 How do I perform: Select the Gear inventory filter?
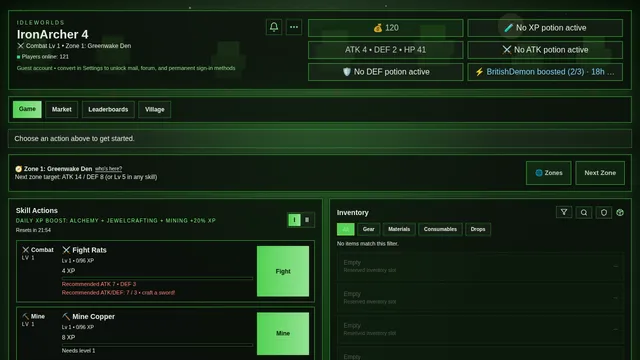[x=369, y=229]
